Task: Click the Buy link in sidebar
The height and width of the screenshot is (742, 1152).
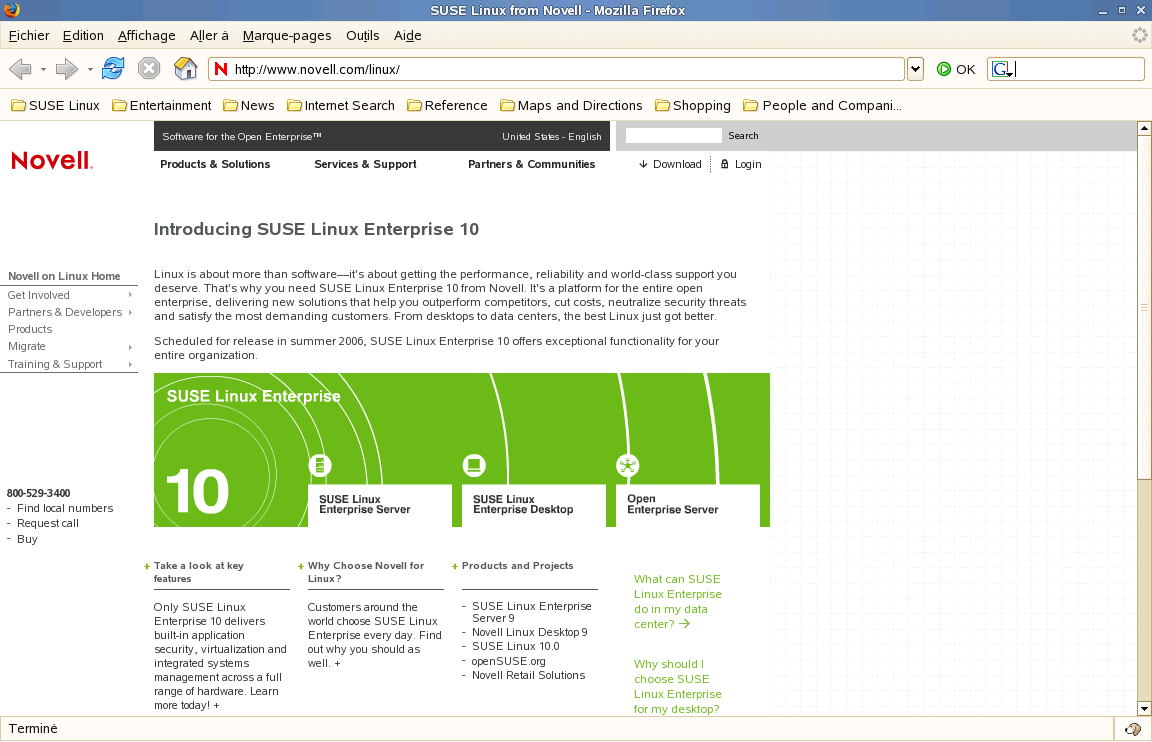Action: (x=27, y=539)
